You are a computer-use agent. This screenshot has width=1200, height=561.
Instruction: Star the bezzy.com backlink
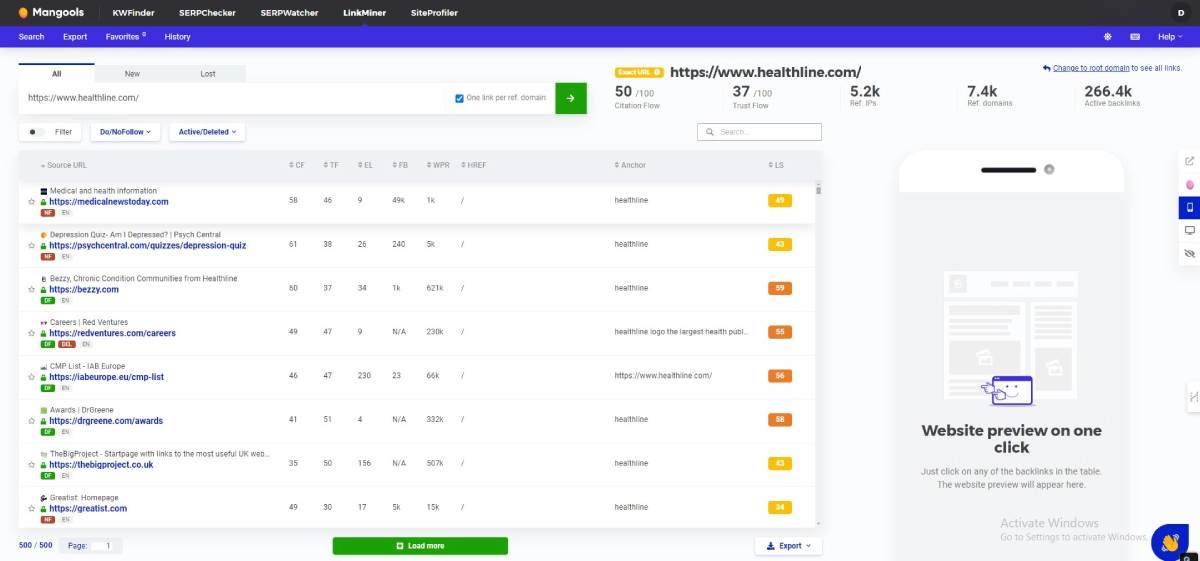pos(31,290)
